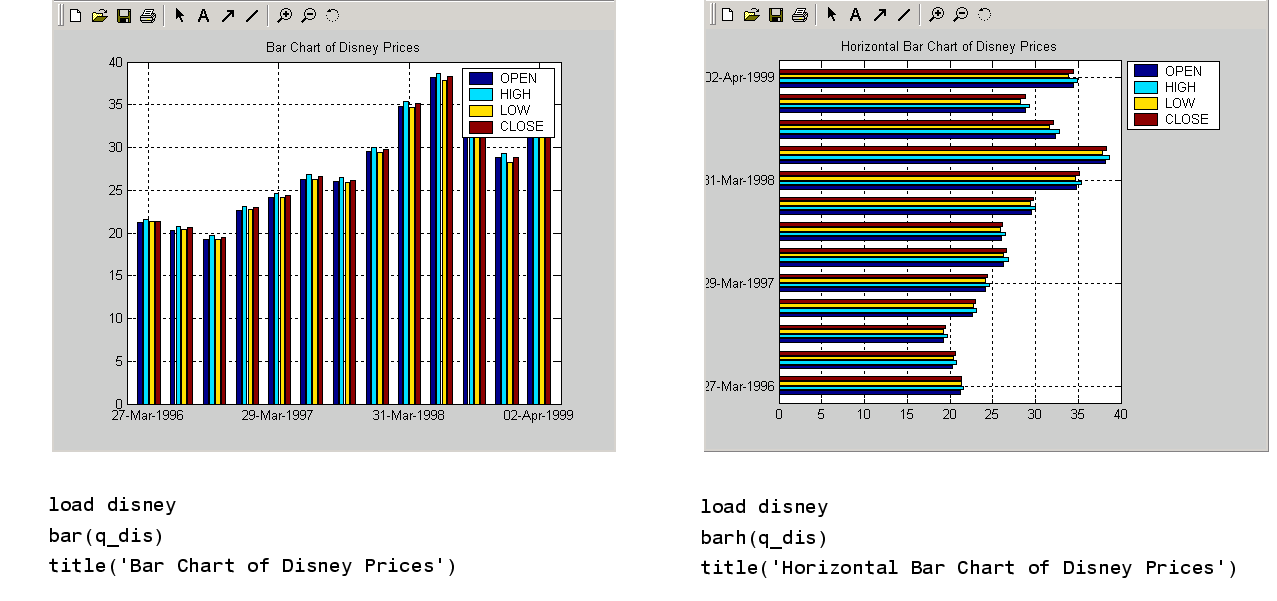The image size is (1277, 601).
Task: Click title 'Bar Chart of Disney Prices'
Action: (x=343, y=47)
